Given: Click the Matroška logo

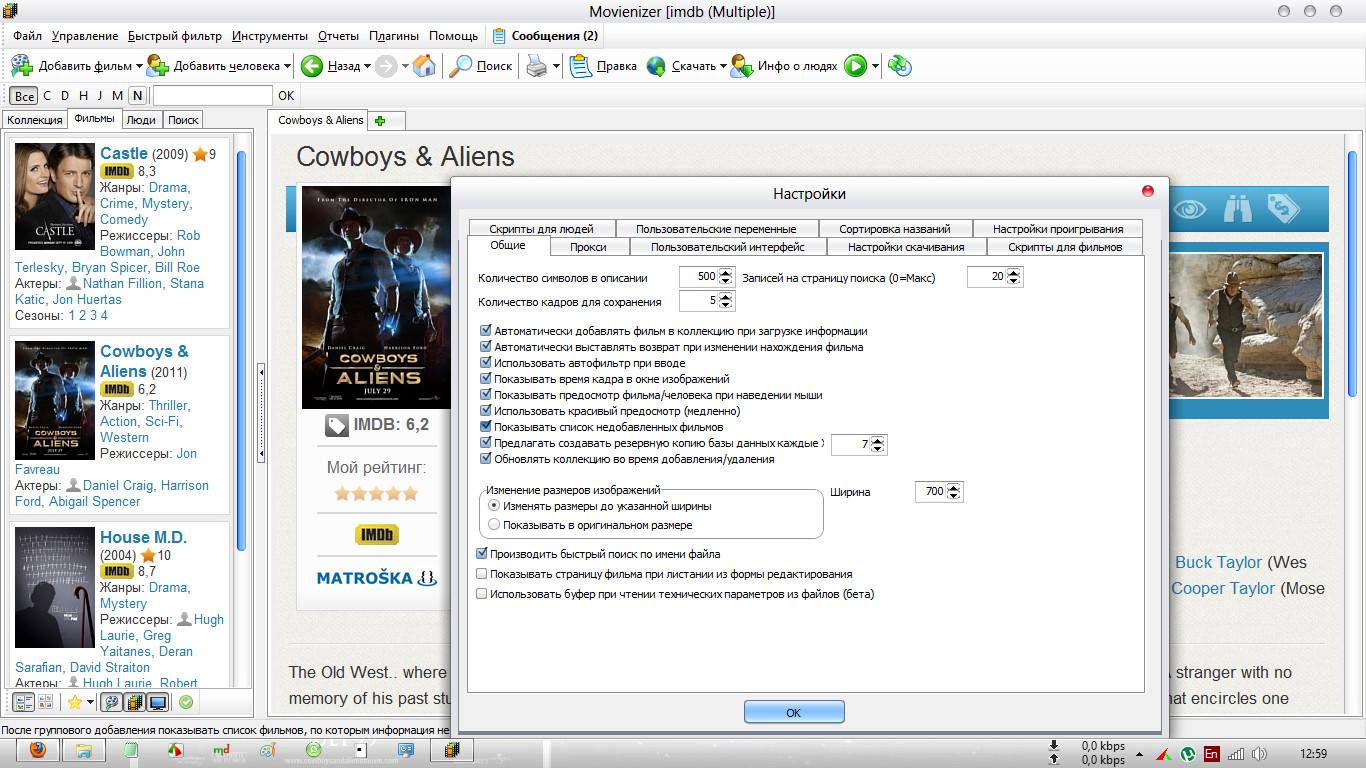Looking at the screenshot, I should coord(377,578).
